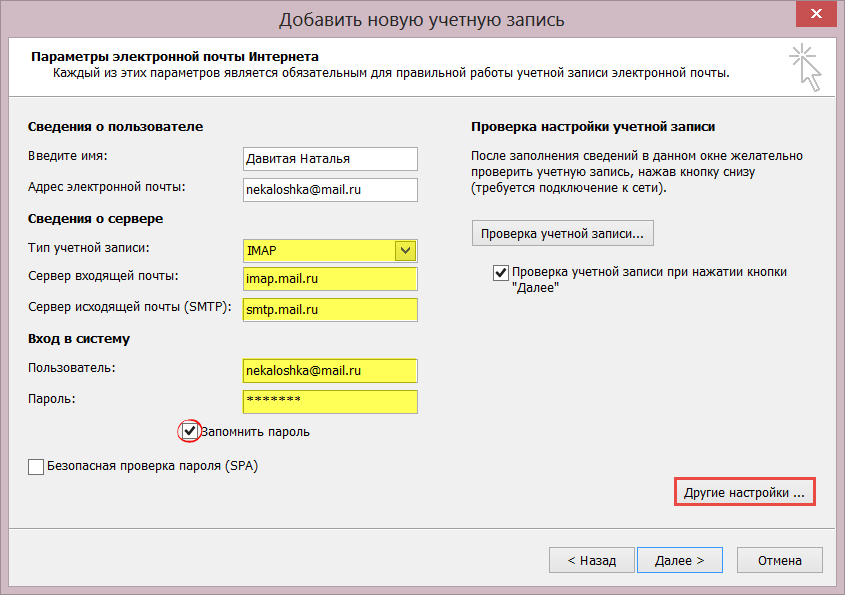Click the heading Проверка настройки учетной записи

pyautogui.click(x=593, y=127)
